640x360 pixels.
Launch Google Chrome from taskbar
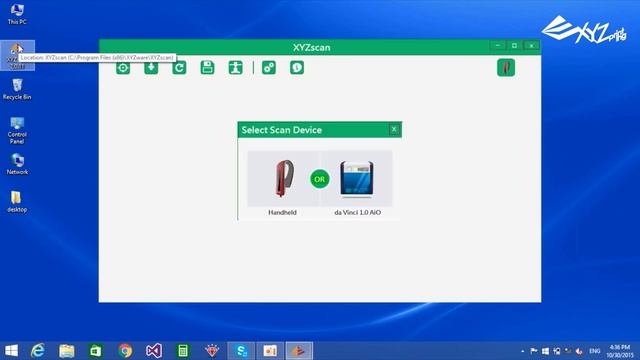tap(125, 351)
